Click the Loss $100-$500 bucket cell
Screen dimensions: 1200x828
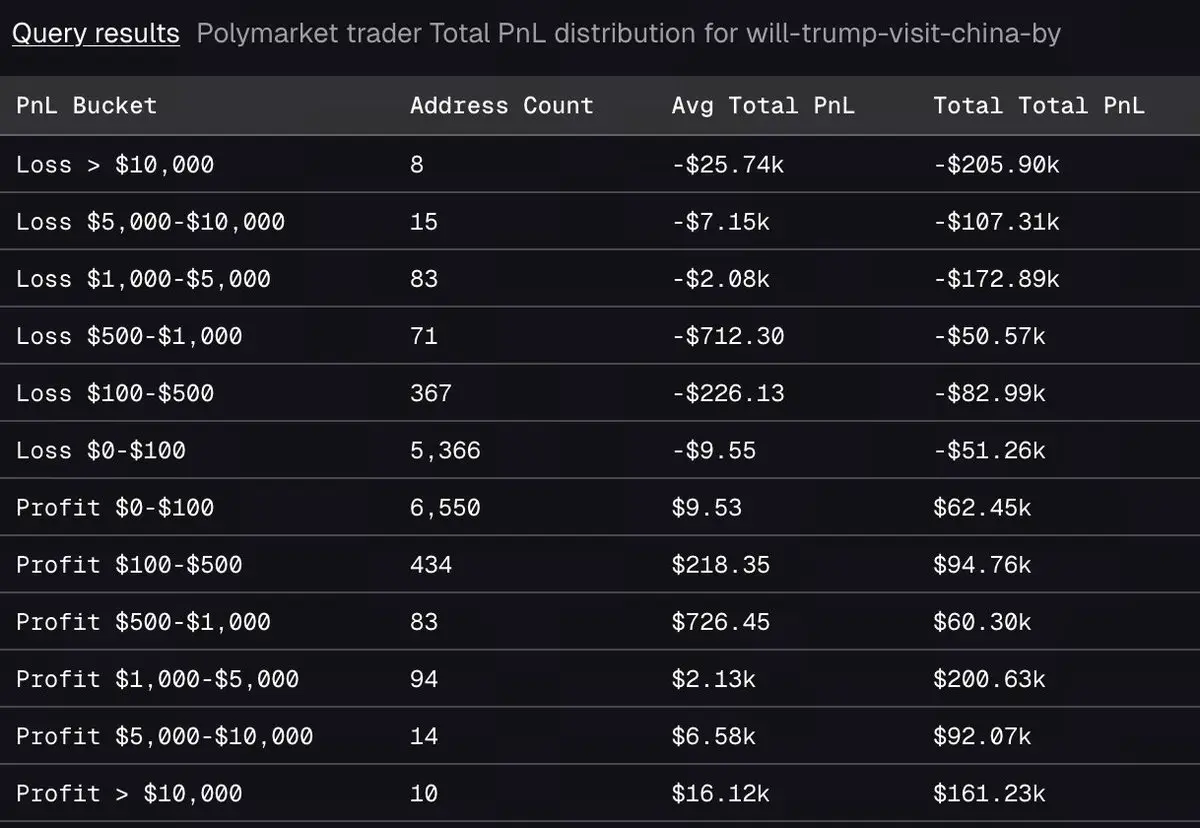[115, 393]
